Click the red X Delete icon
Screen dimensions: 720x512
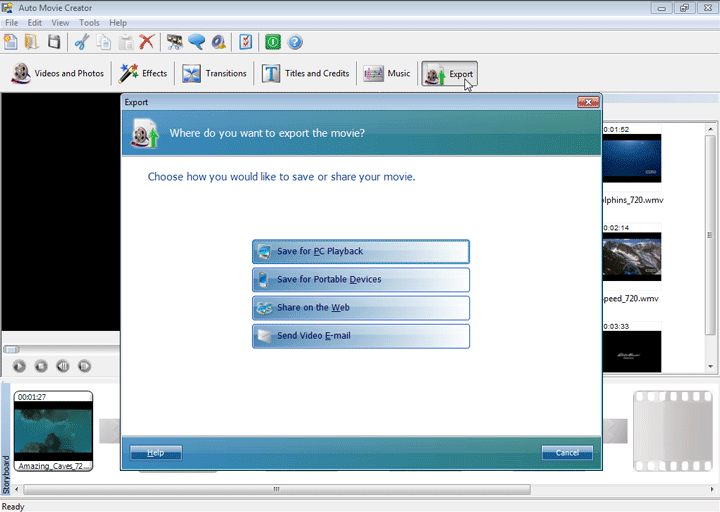pos(147,42)
